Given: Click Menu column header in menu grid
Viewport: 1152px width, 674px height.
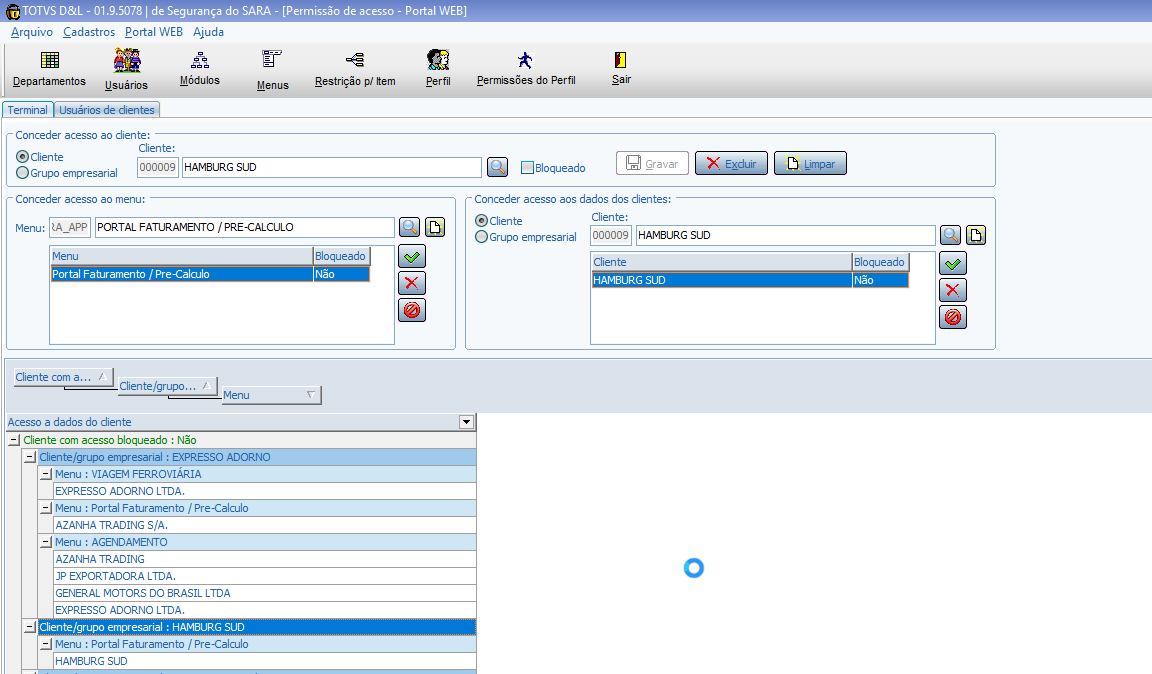Looking at the screenshot, I should pos(181,256).
